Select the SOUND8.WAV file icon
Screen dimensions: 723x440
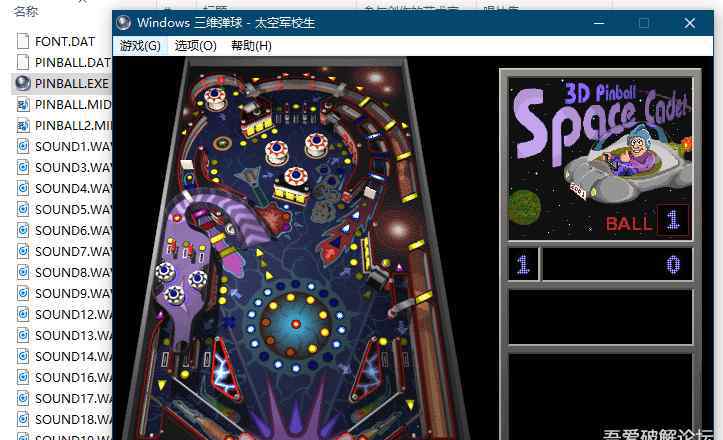(23, 272)
